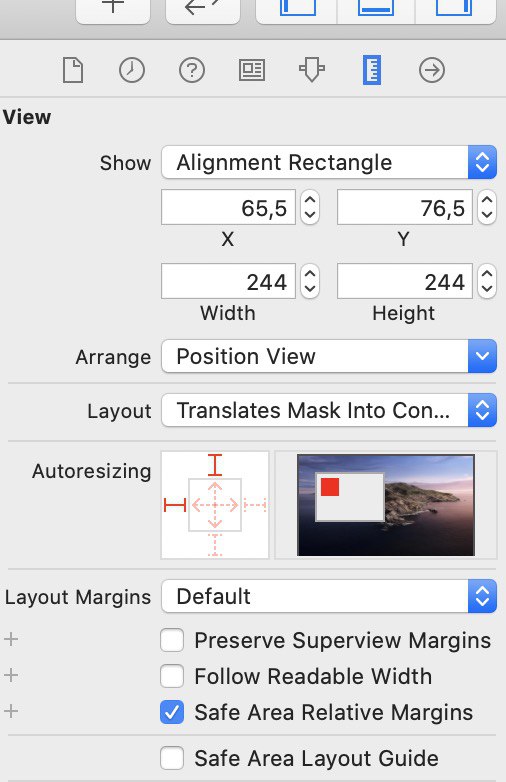The height and width of the screenshot is (782, 506).
Task: Open the Arrange Position View dropdown
Action: tap(329, 356)
